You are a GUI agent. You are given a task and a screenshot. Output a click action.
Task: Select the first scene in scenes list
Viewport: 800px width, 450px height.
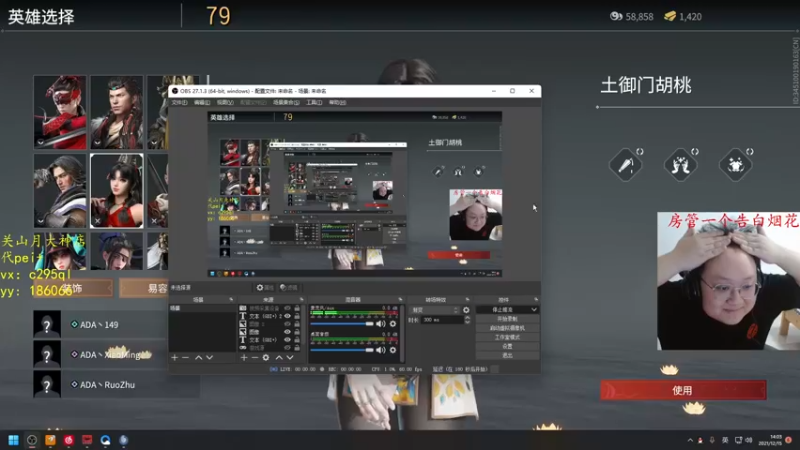coord(202,308)
